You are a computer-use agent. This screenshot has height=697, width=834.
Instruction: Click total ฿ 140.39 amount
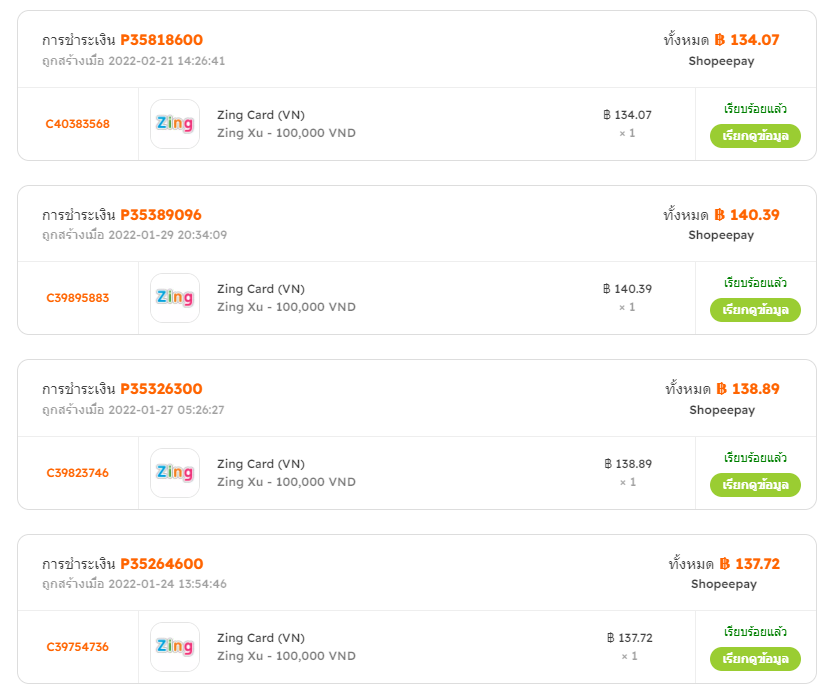(x=747, y=215)
